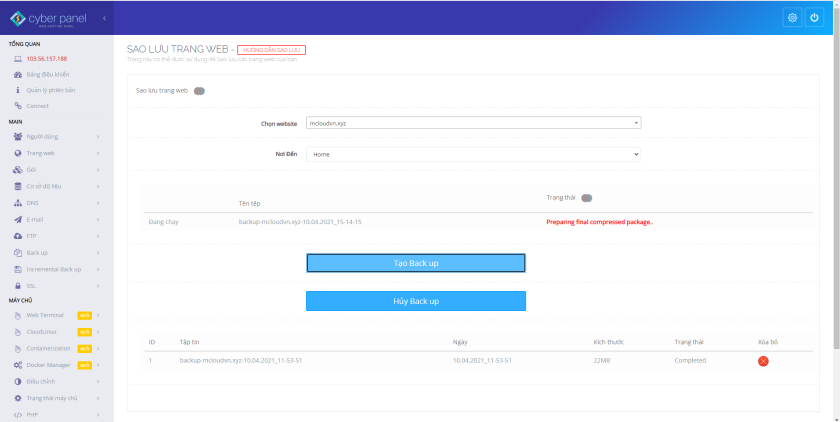Click the Tập tin column header

coord(189,342)
